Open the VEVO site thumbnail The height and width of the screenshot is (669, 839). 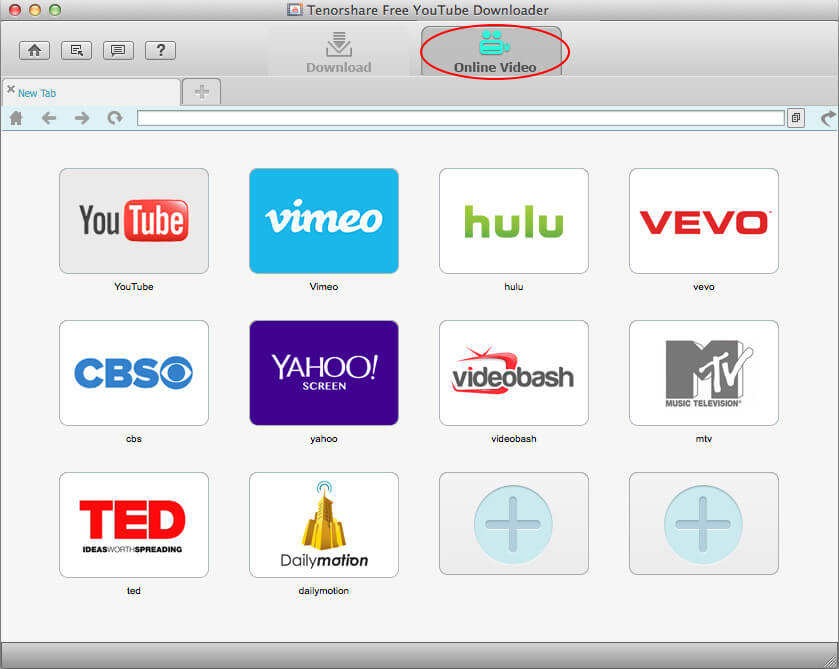pyautogui.click(x=704, y=221)
